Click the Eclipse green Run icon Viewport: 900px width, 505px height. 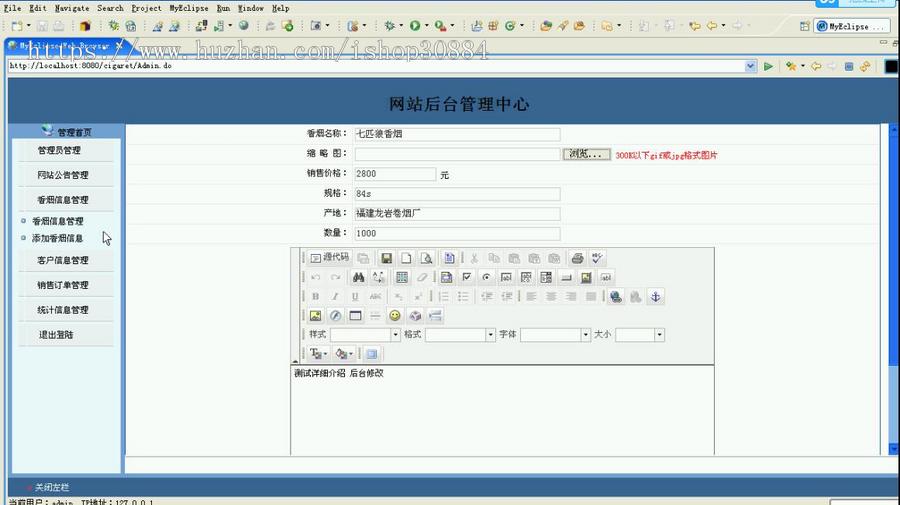(x=414, y=26)
